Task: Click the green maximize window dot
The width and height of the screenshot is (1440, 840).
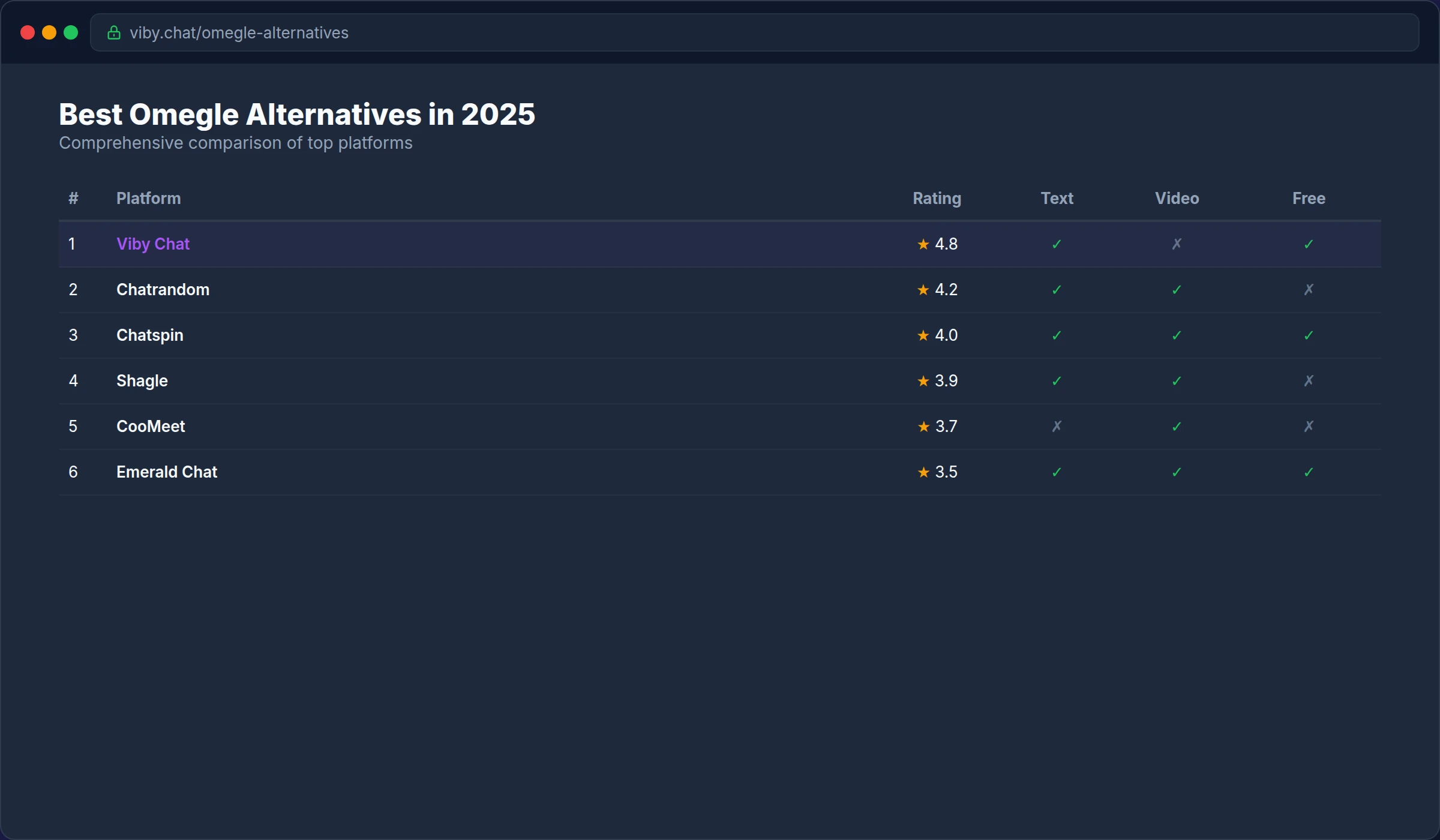Action: [x=71, y=32]
